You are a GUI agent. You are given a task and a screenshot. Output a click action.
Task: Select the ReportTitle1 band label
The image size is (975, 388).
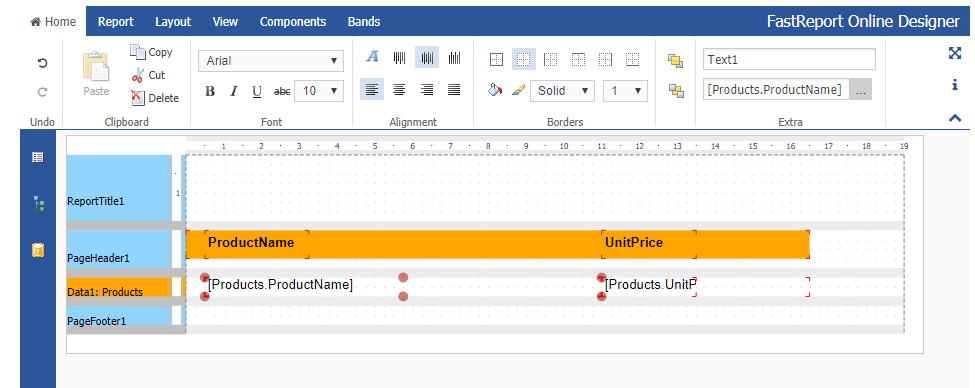click(x=96, y=201)
